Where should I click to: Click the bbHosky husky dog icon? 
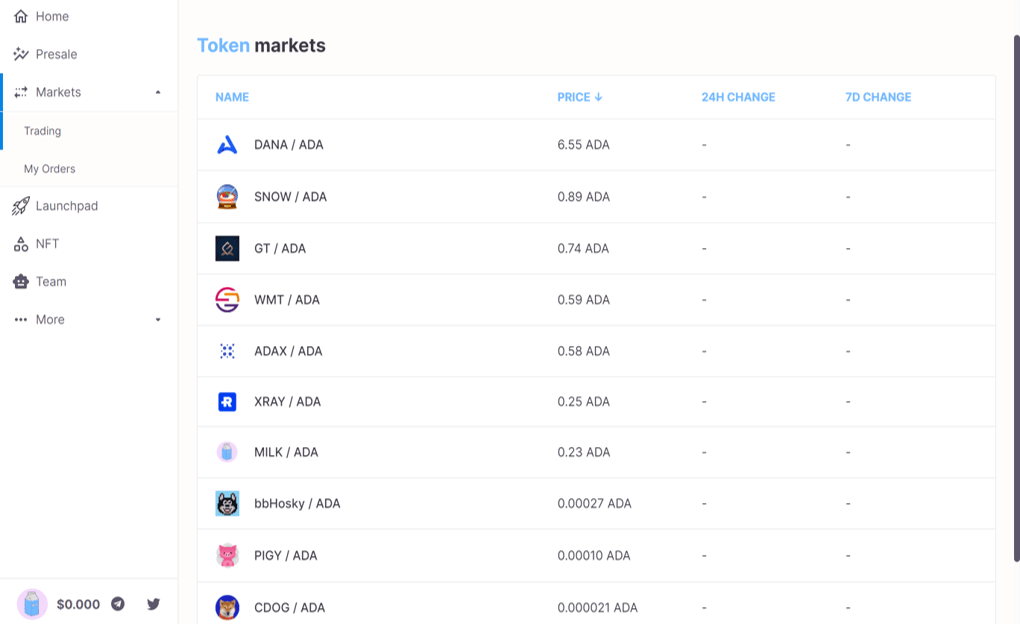[227, 504]
